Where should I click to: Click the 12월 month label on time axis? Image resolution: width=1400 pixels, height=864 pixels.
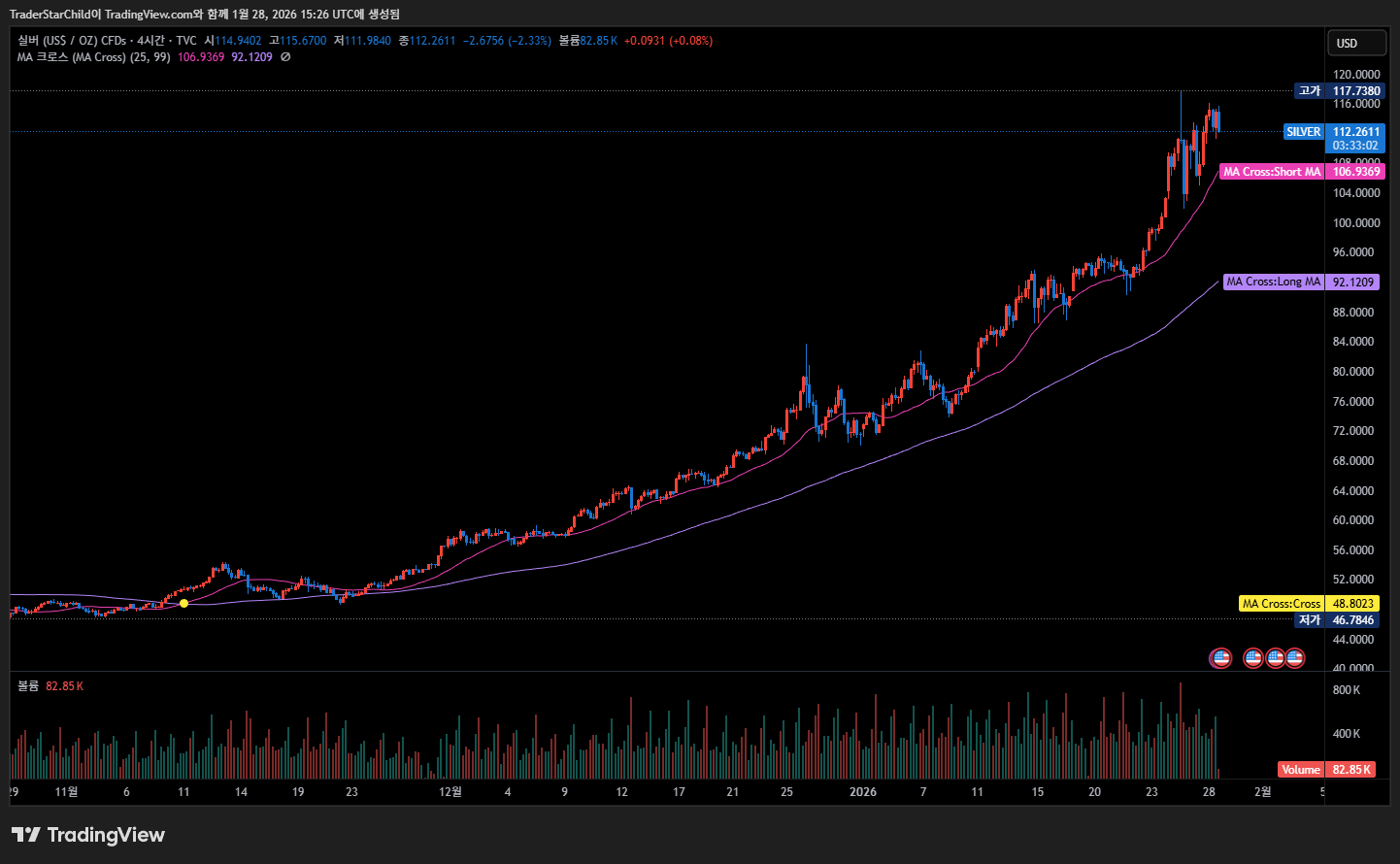pyautogui.click(x=450, y=792)
